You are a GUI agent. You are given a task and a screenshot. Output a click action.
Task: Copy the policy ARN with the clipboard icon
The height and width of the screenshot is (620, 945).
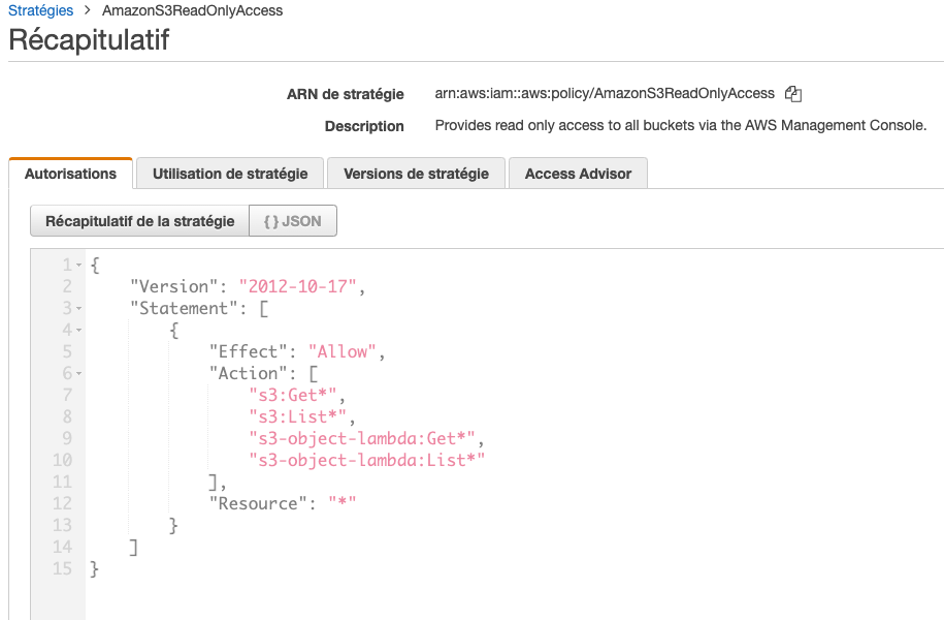[x=793, y=94]
